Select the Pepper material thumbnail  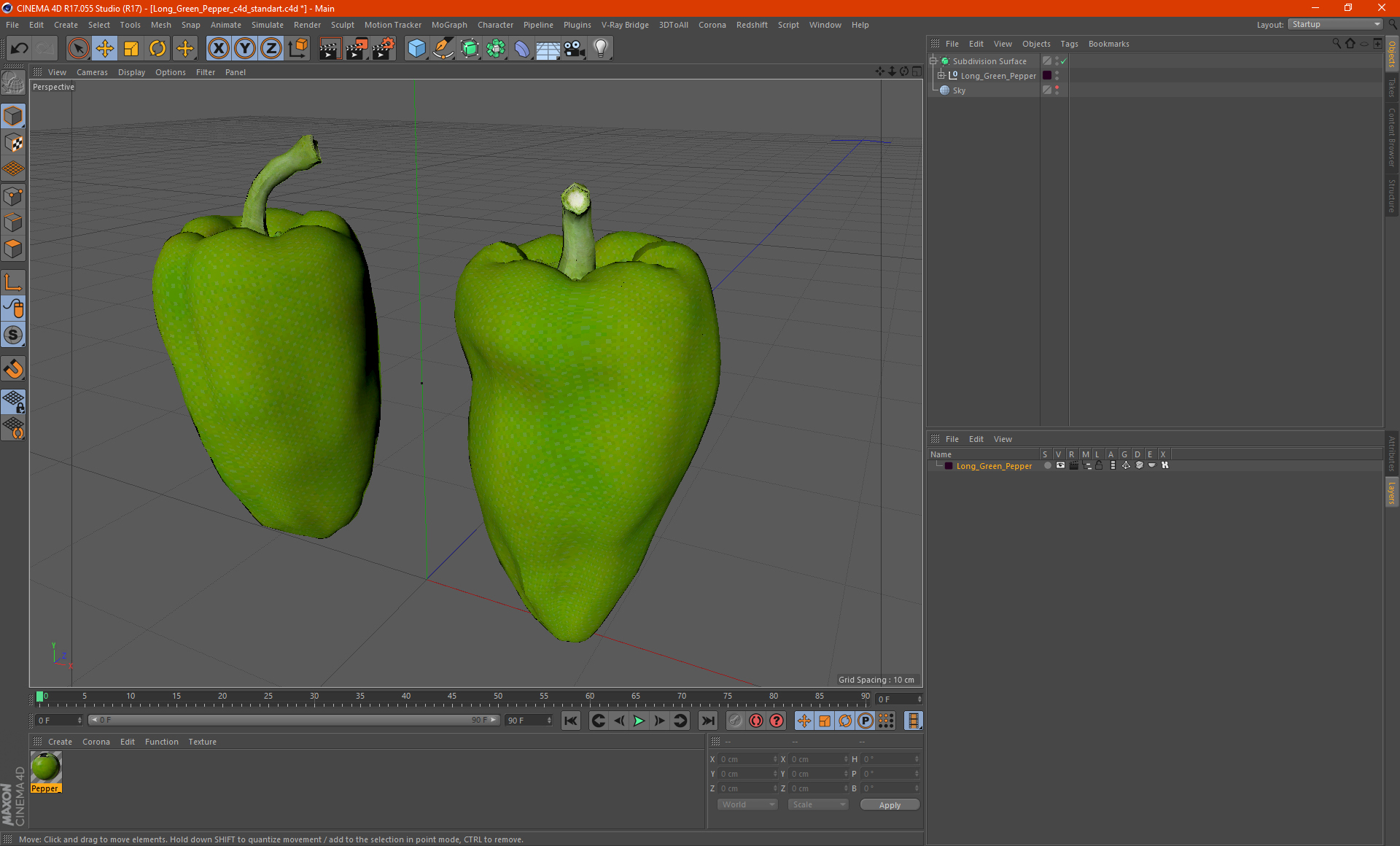pyautogui.click(x=46, y=767)
